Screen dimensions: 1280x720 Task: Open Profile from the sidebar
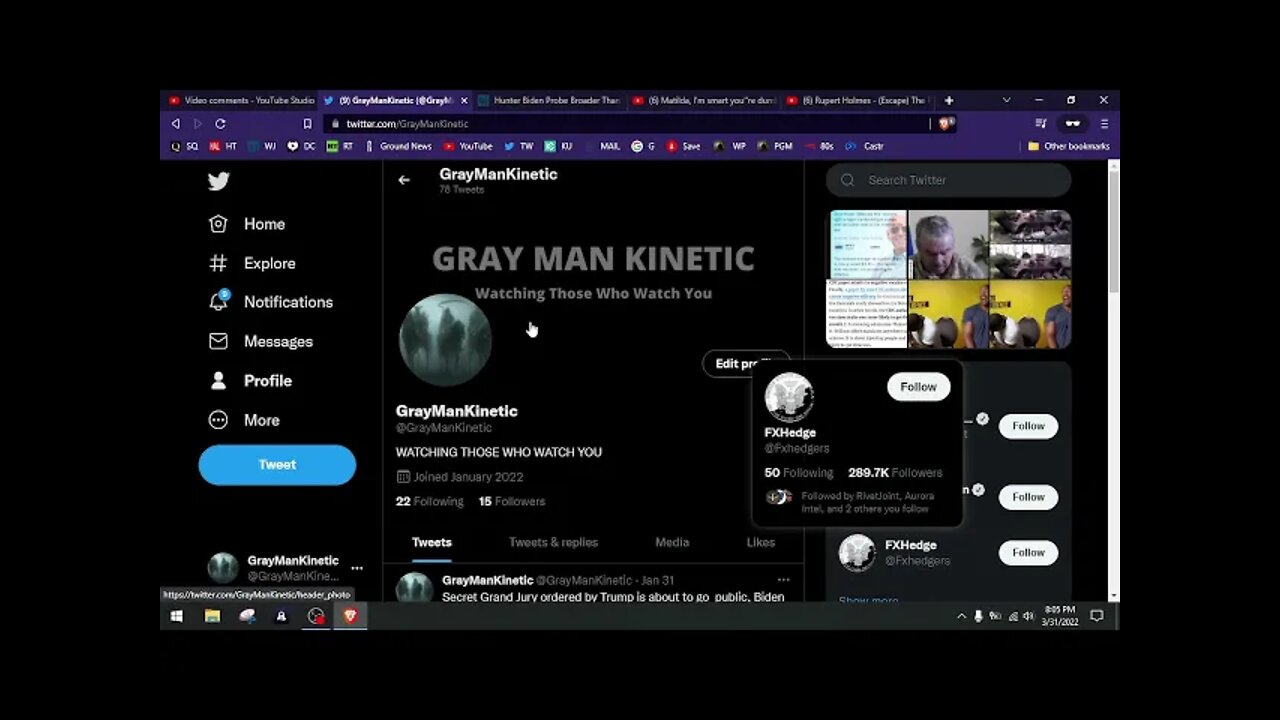pyautogui.click(x=250, y=381)
